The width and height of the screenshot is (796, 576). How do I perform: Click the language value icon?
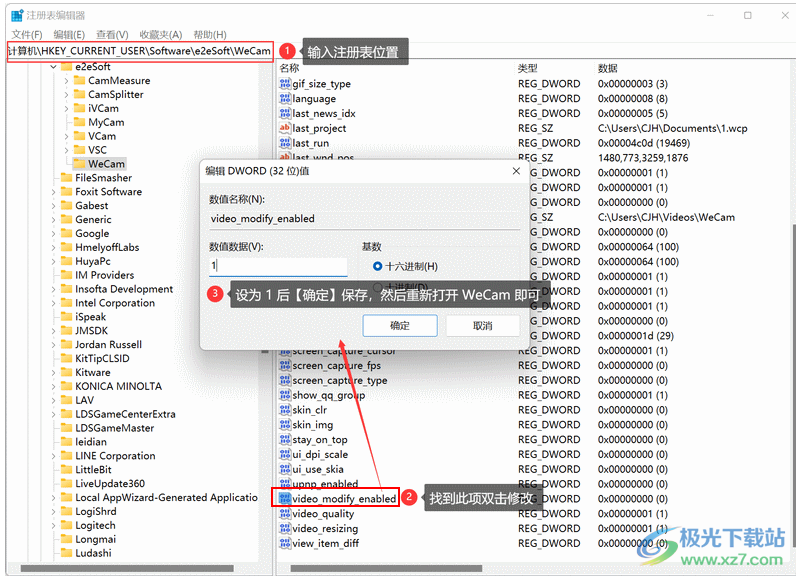[285, 98]
